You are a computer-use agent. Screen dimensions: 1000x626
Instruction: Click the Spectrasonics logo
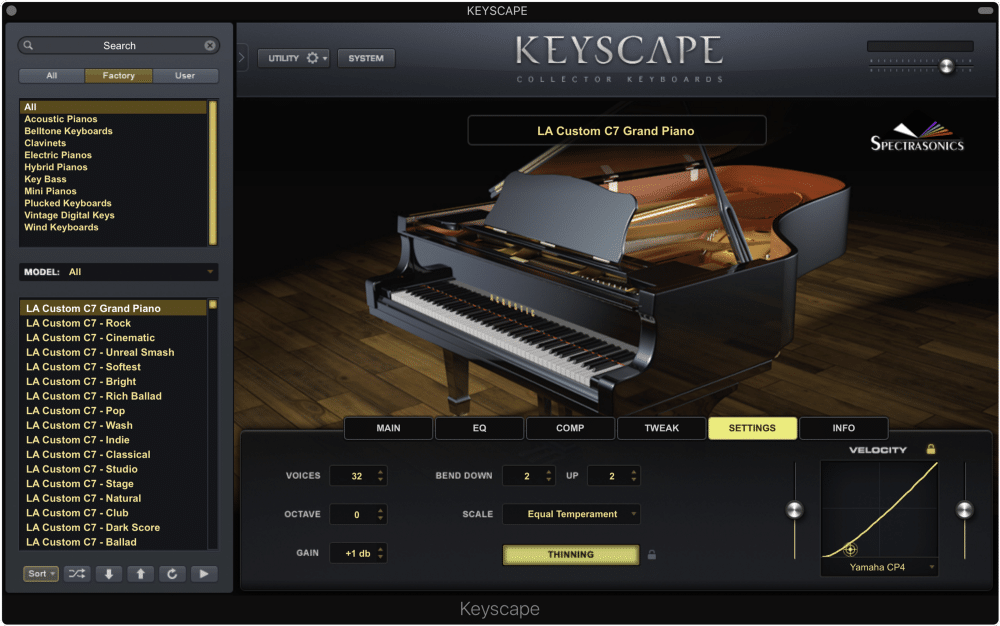pyautogui.click(x=917, y=136)
